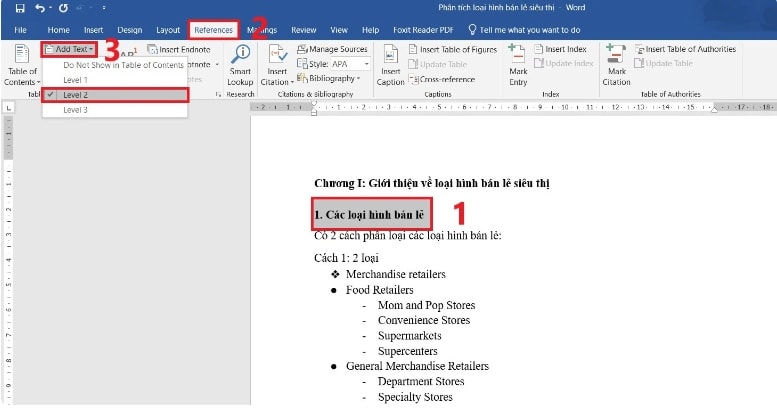This screenshot has width=777, height=408.
Task: Click 'Merchandise retailers' bullet
Action: (395, 274)
